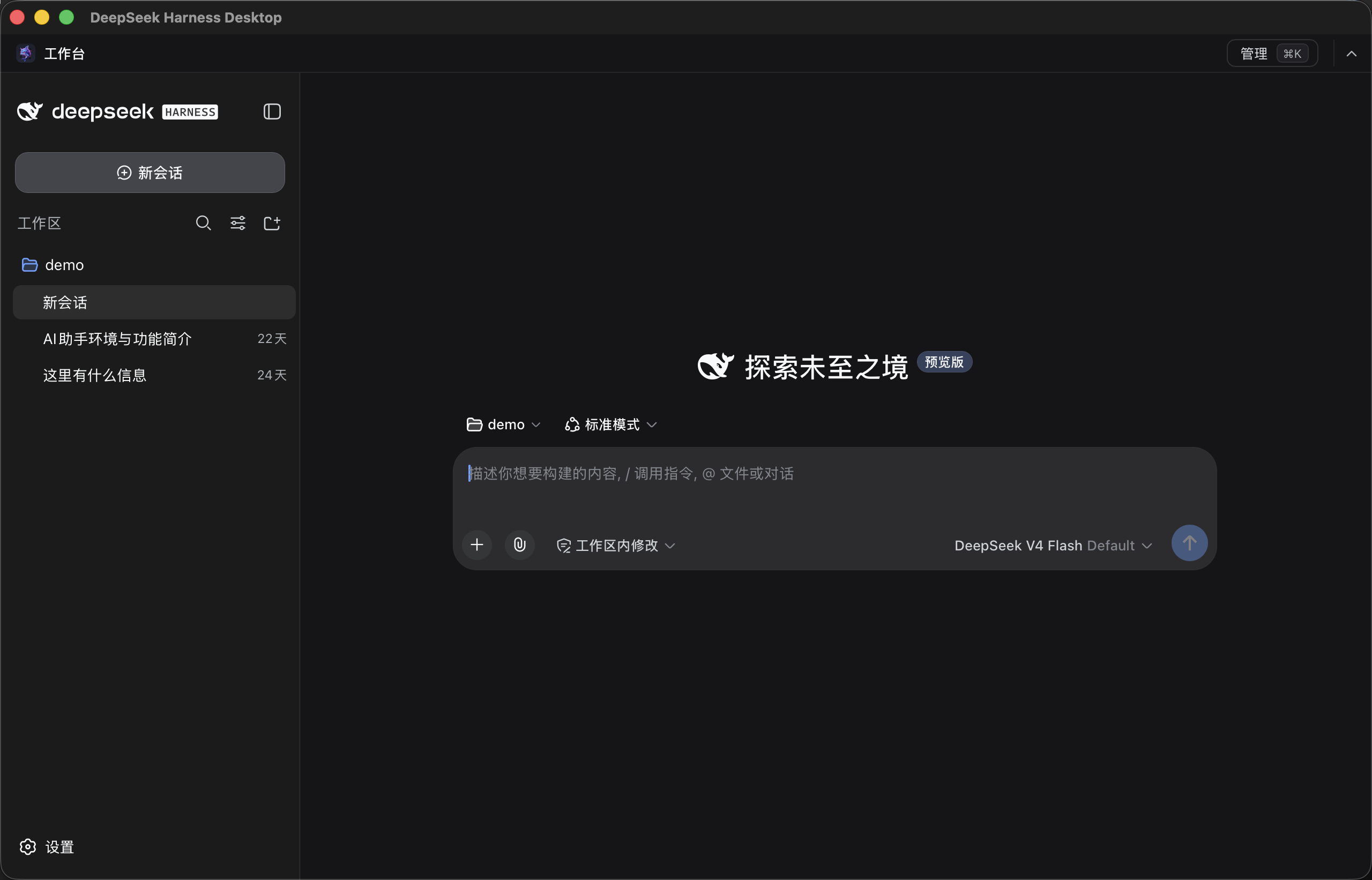Open 设置 at the sidebar bottom

click(47, 847)
